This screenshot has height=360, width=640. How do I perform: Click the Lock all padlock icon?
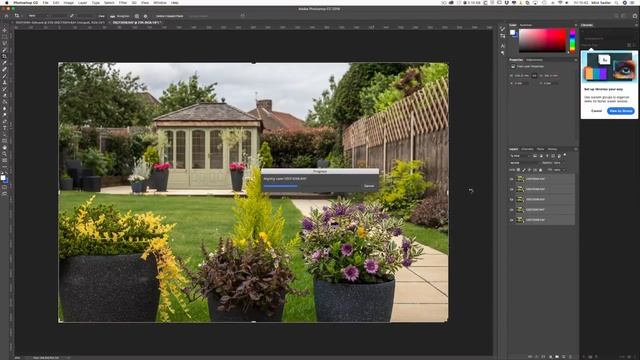tap(540, 170)
